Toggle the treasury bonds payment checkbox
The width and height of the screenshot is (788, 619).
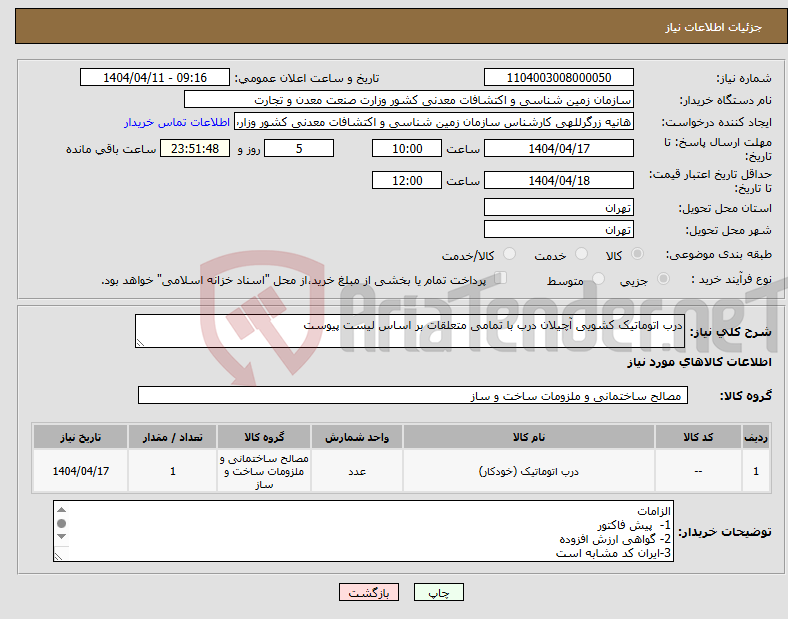tap(501, 278)
